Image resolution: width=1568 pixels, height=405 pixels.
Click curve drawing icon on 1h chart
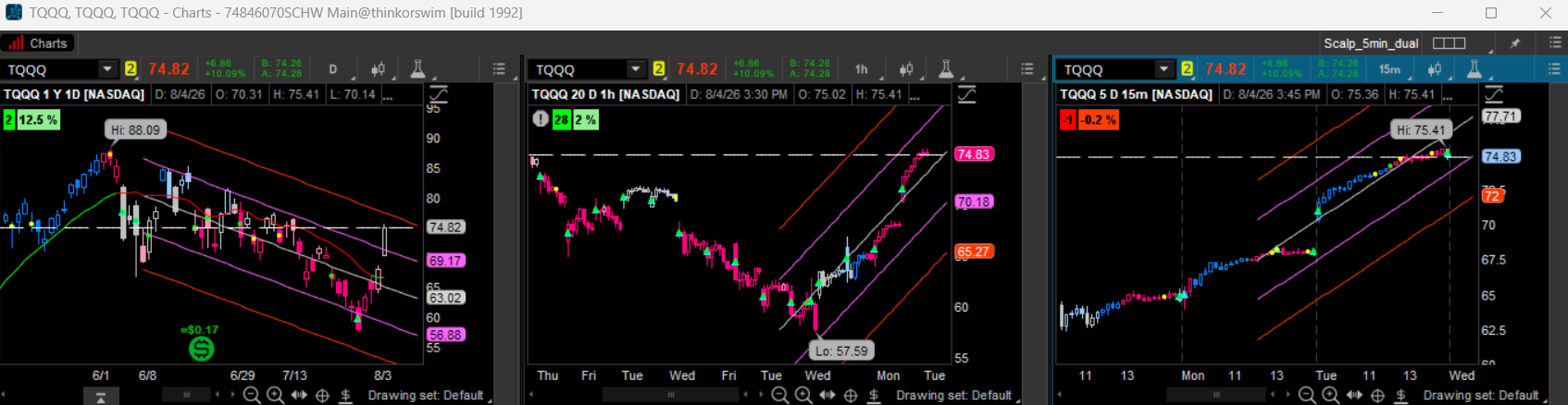coord(967,94)
